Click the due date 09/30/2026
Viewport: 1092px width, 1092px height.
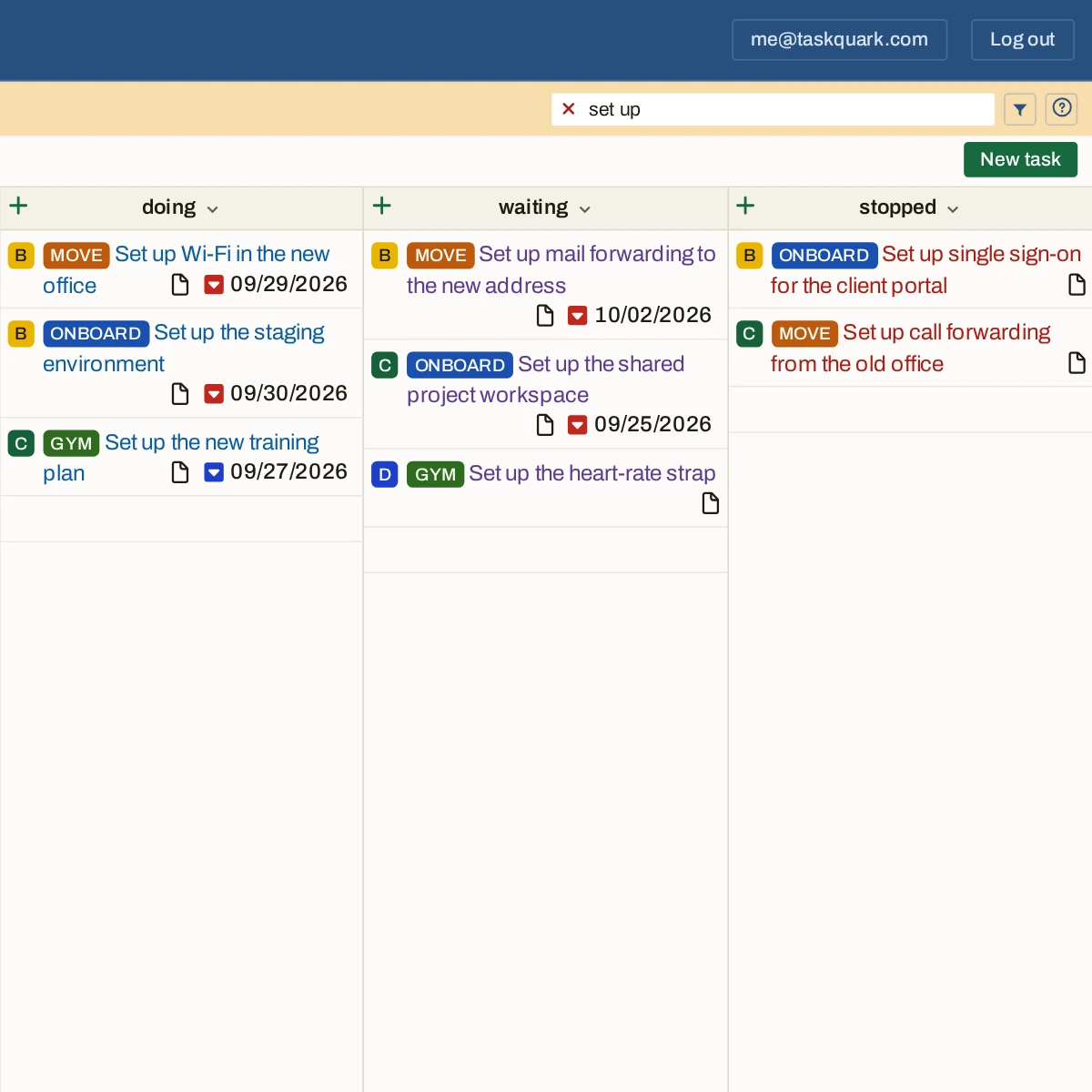pyautogui.click(x=288, y=394)
